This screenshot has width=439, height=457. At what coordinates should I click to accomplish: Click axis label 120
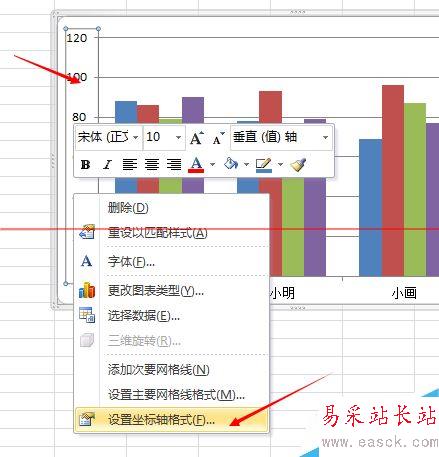click(77, 38)
